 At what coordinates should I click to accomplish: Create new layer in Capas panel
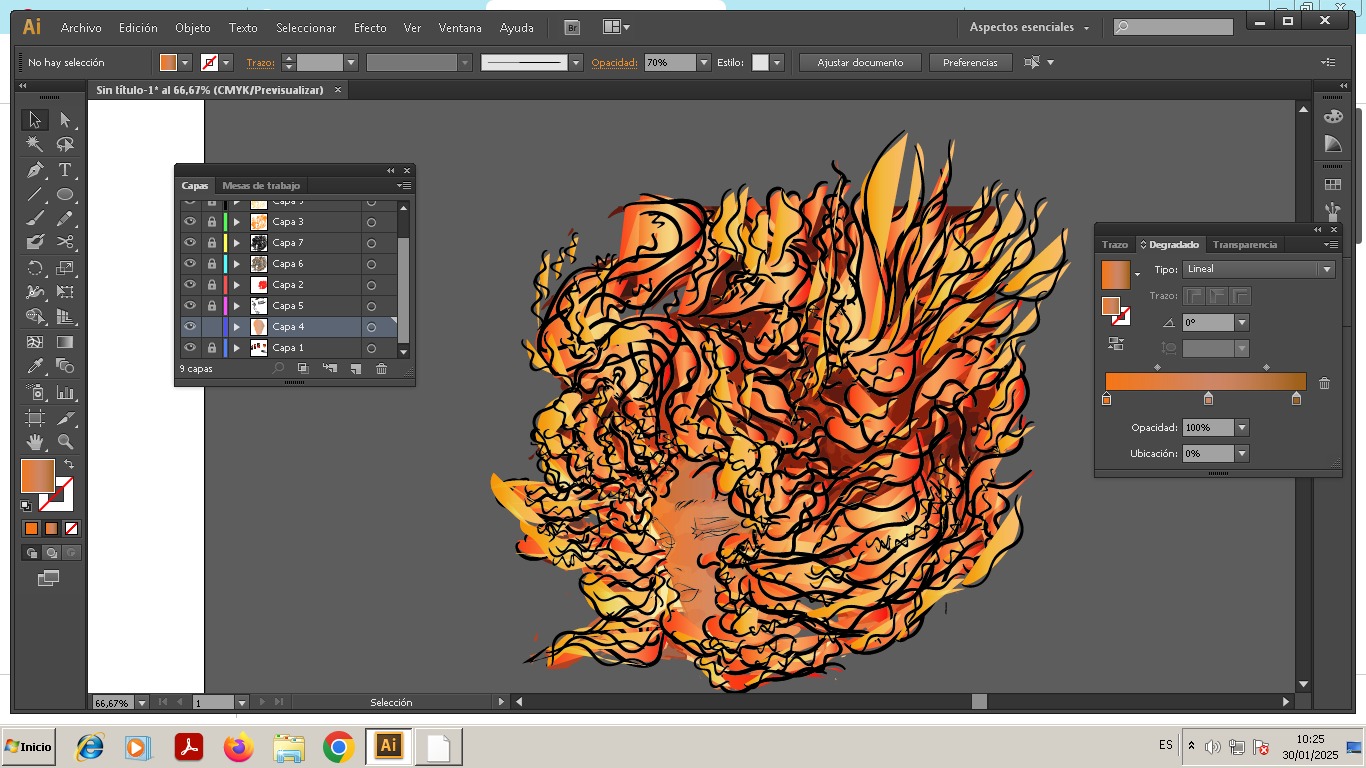[355, 369]
